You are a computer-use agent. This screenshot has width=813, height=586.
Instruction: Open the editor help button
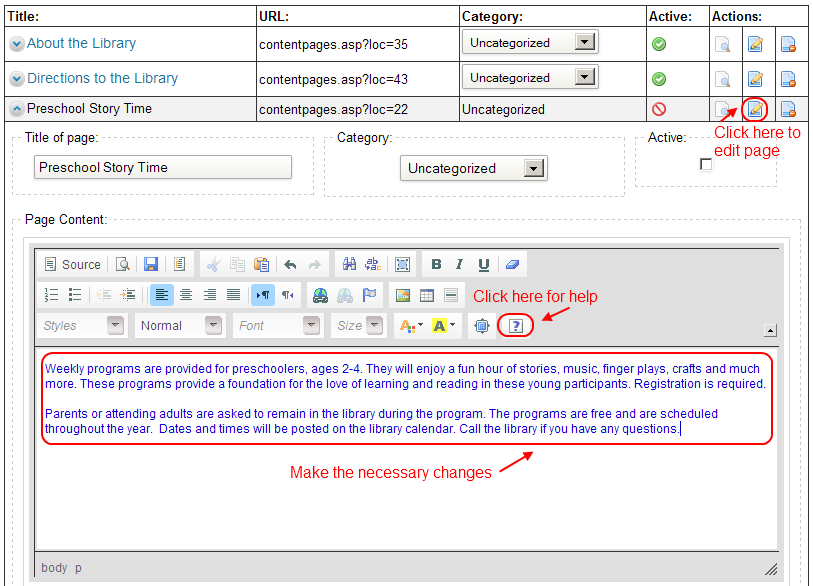tap(515, 326)
